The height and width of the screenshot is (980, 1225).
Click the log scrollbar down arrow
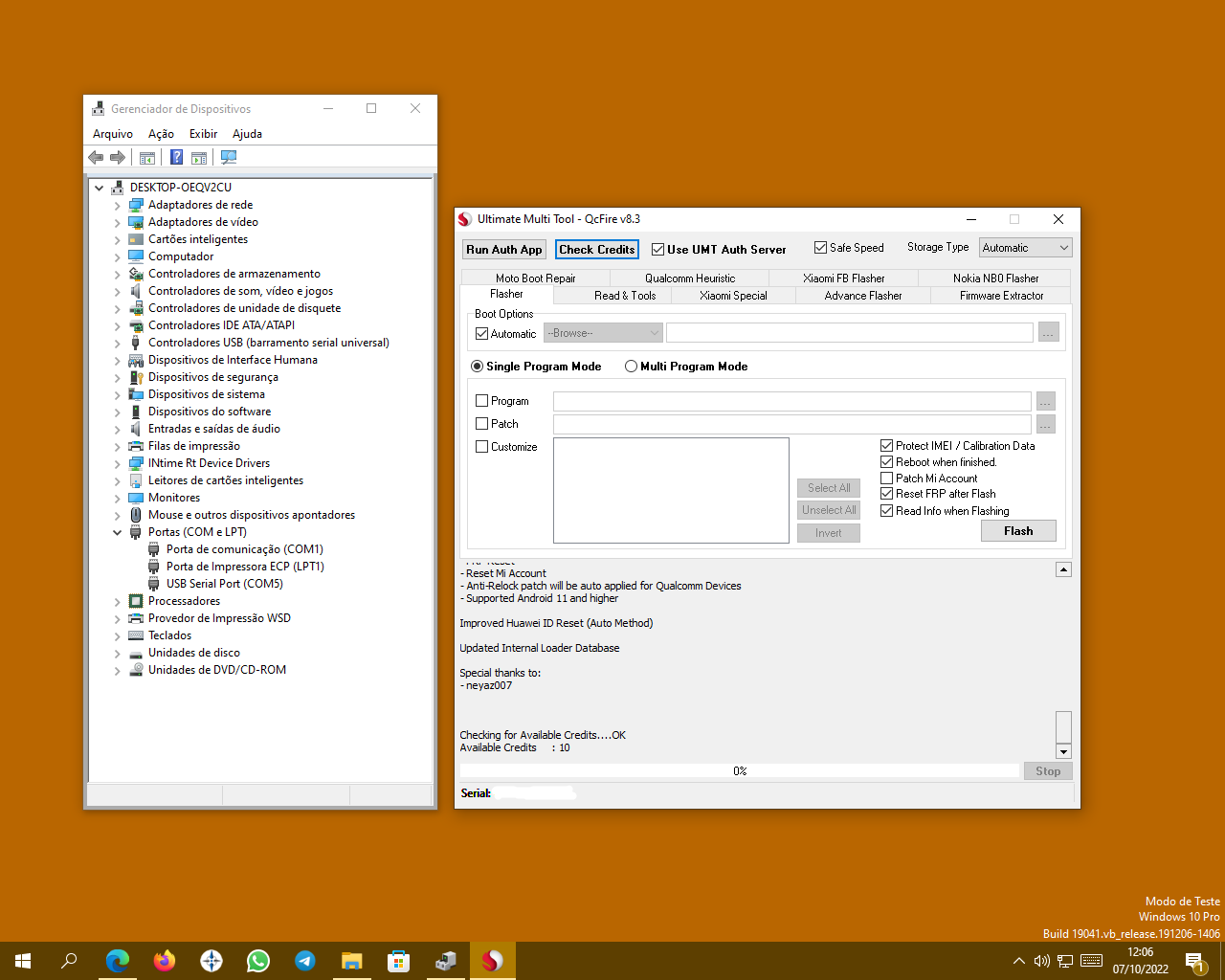coord(1063,751)
